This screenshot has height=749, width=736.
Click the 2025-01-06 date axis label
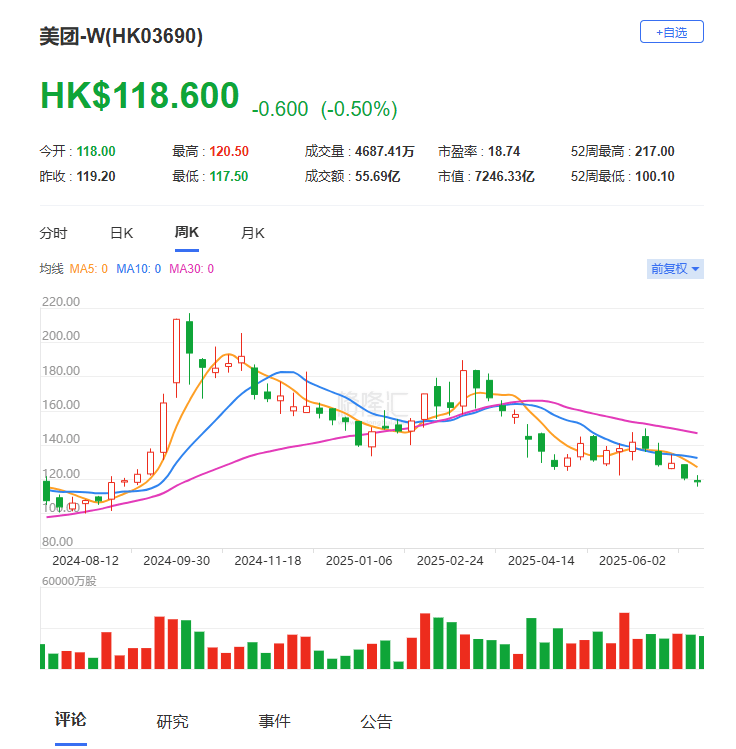tap(359, 560)
